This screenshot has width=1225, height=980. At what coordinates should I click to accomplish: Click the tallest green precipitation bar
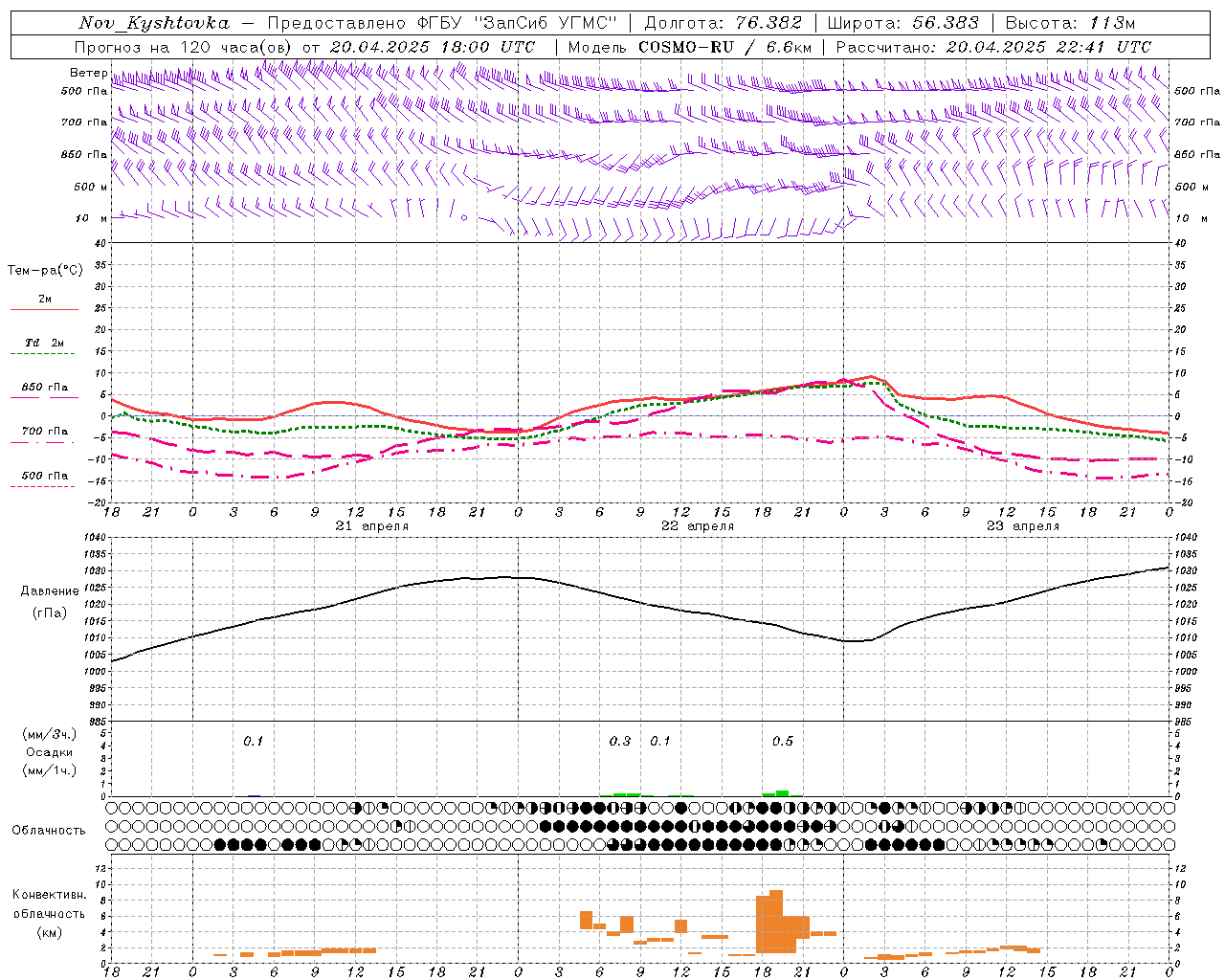click(783, 792)
